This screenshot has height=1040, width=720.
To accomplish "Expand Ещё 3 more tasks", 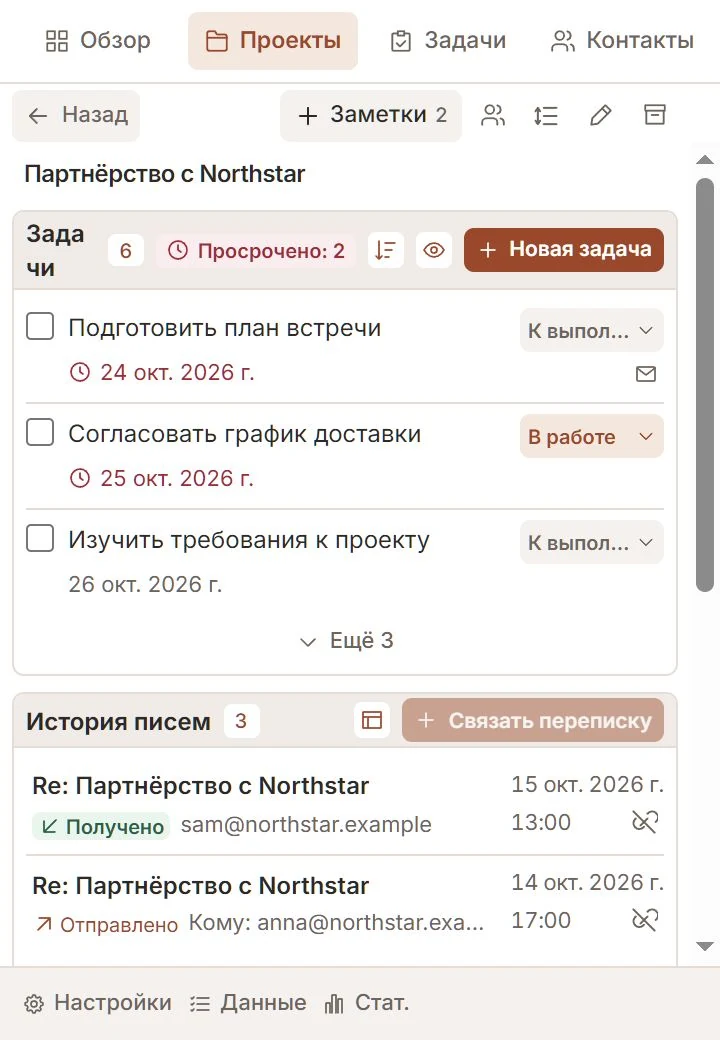I will (345, 641).
